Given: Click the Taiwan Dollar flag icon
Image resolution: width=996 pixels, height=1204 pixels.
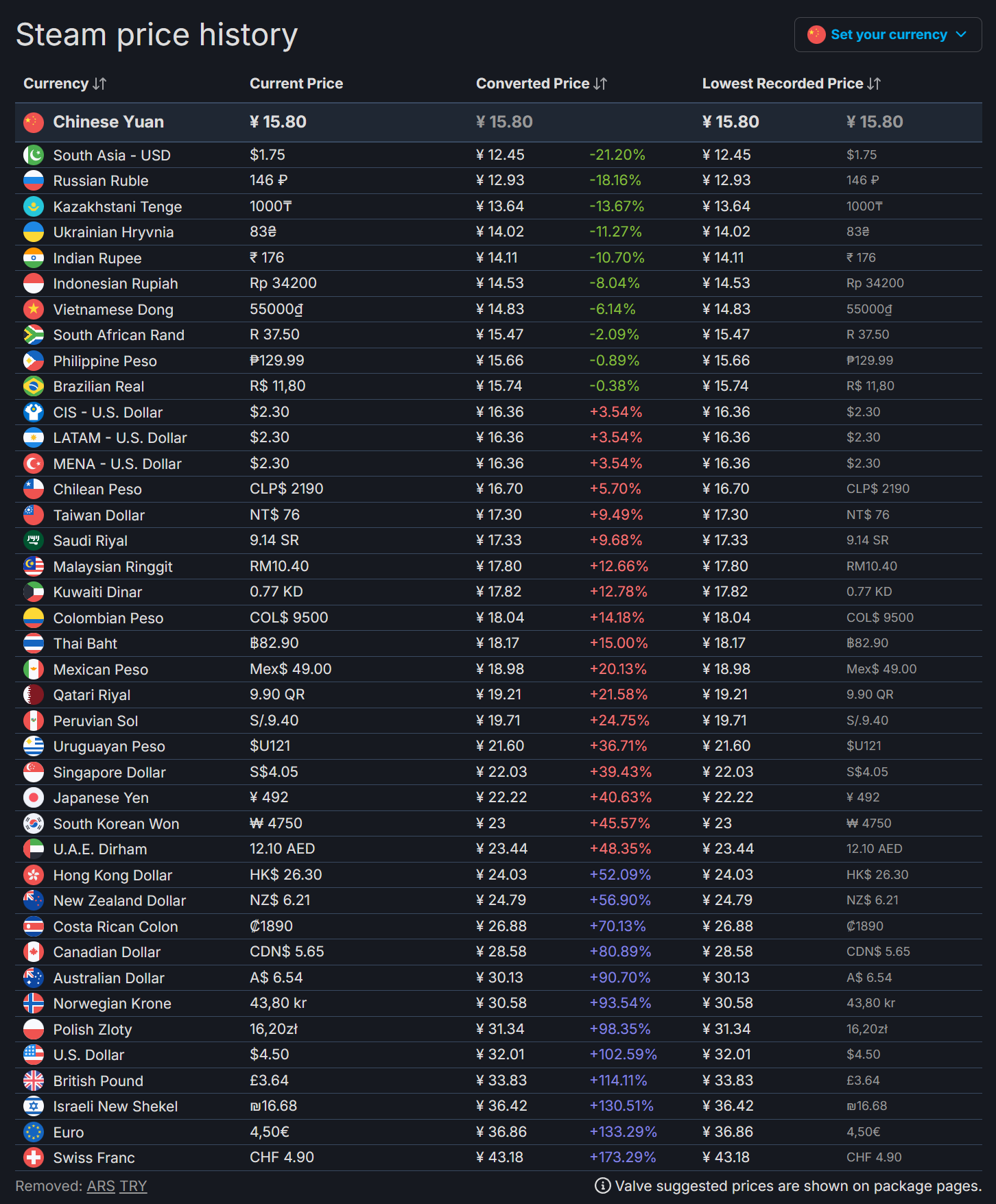Looking at the screenshot, I should [34, 515].
